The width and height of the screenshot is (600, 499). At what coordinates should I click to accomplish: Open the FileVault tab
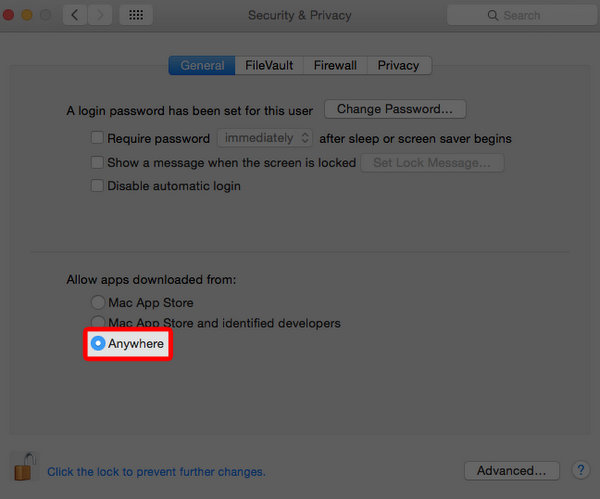point(269,65)
